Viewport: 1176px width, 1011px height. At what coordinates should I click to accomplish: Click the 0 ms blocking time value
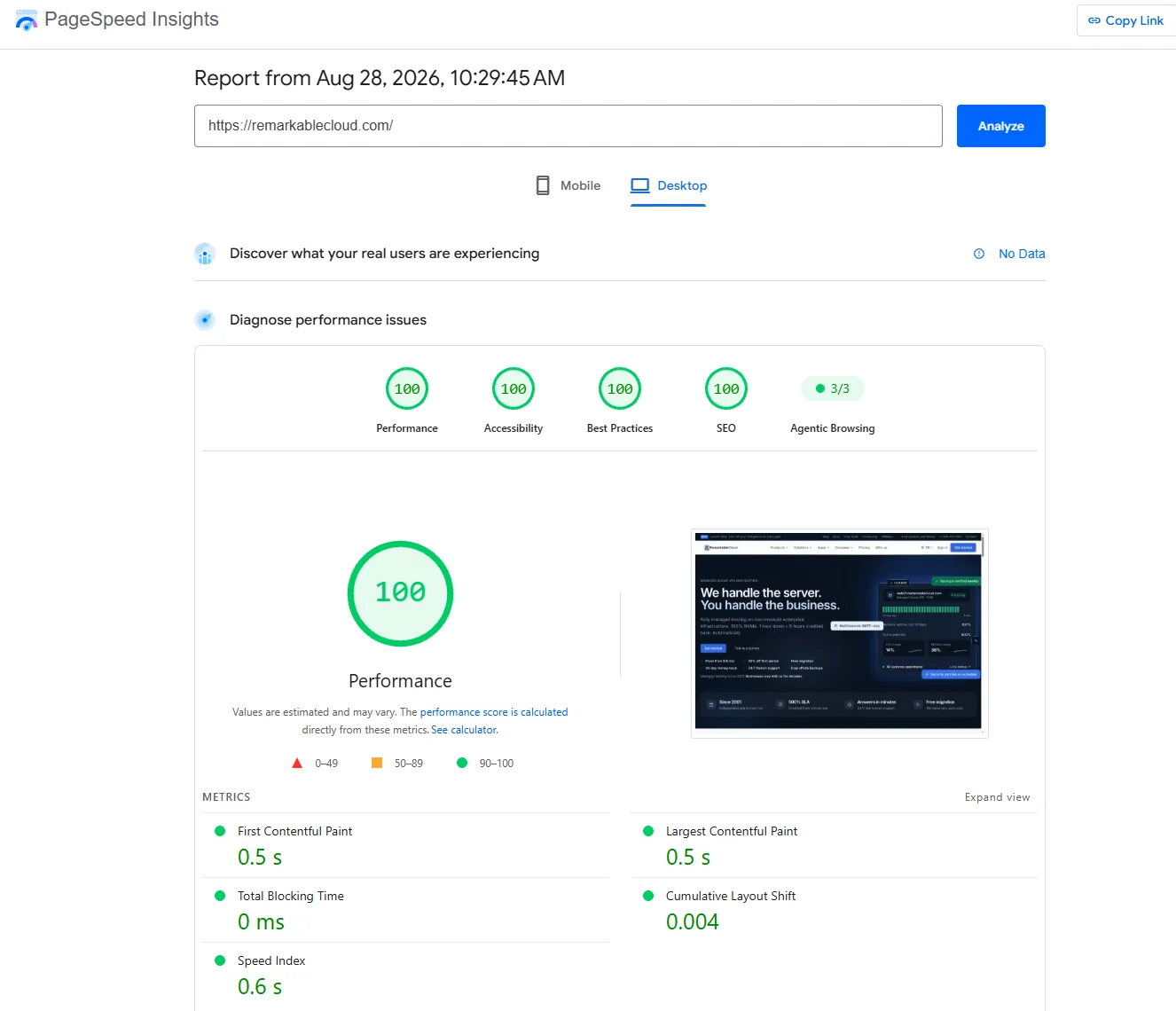pyautogui.click(x=261, y=922)
